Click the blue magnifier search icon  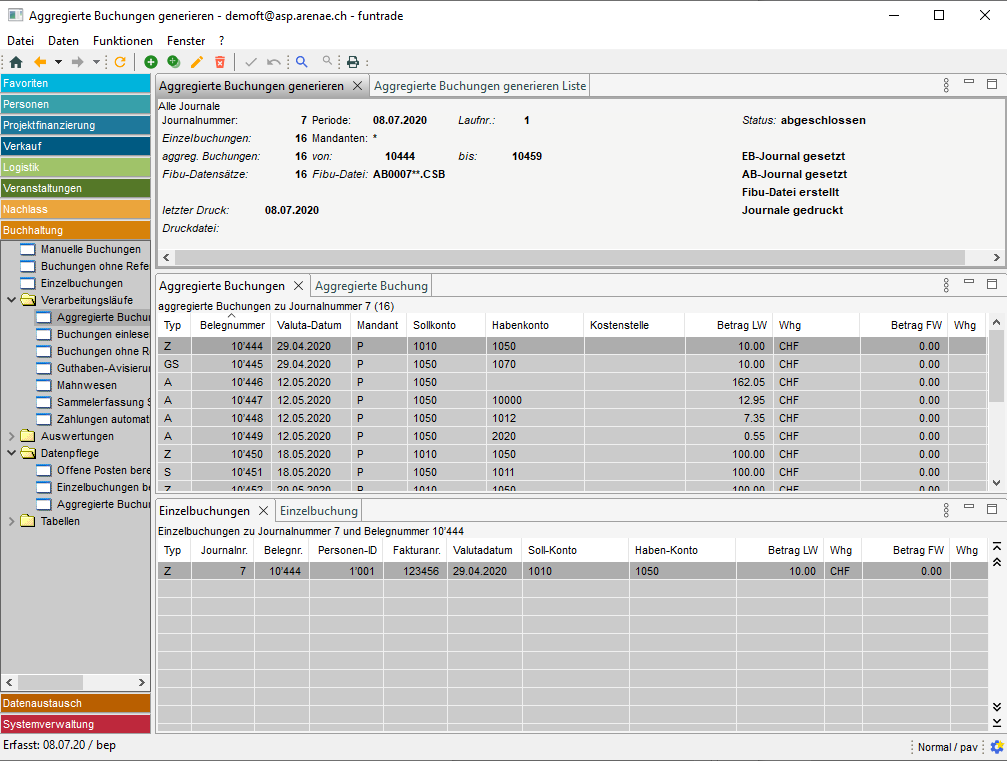(x=302, y=62)
